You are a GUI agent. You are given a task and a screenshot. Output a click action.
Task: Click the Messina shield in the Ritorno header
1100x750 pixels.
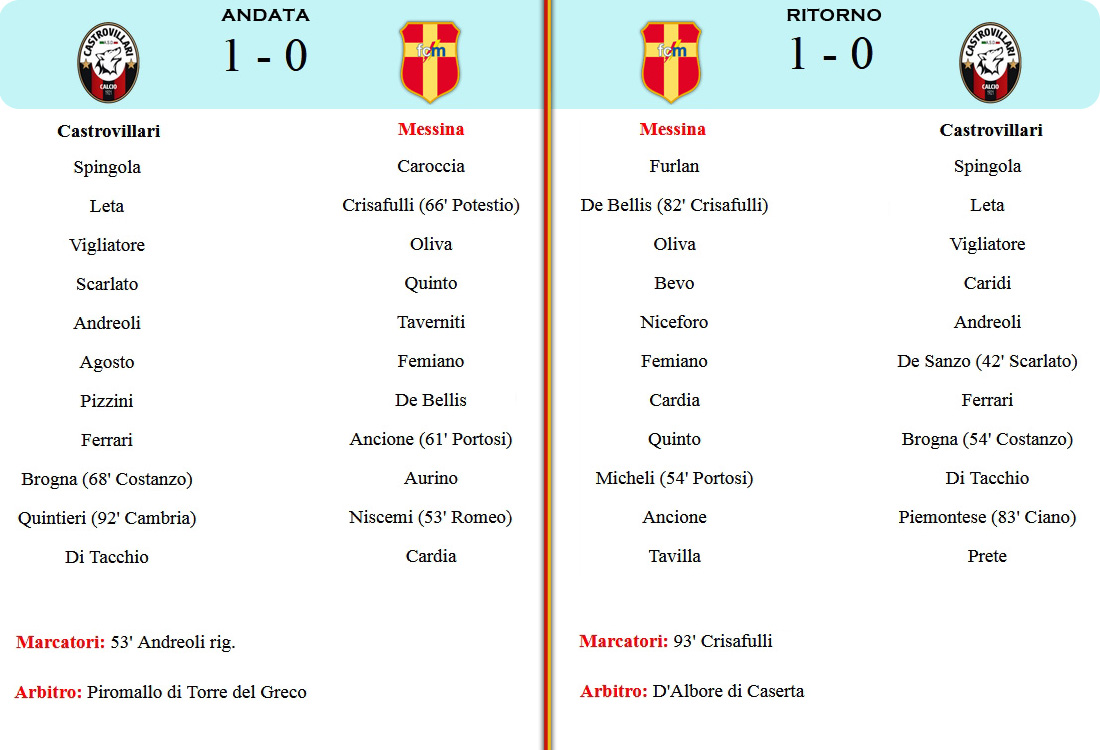tap(671, 62)
